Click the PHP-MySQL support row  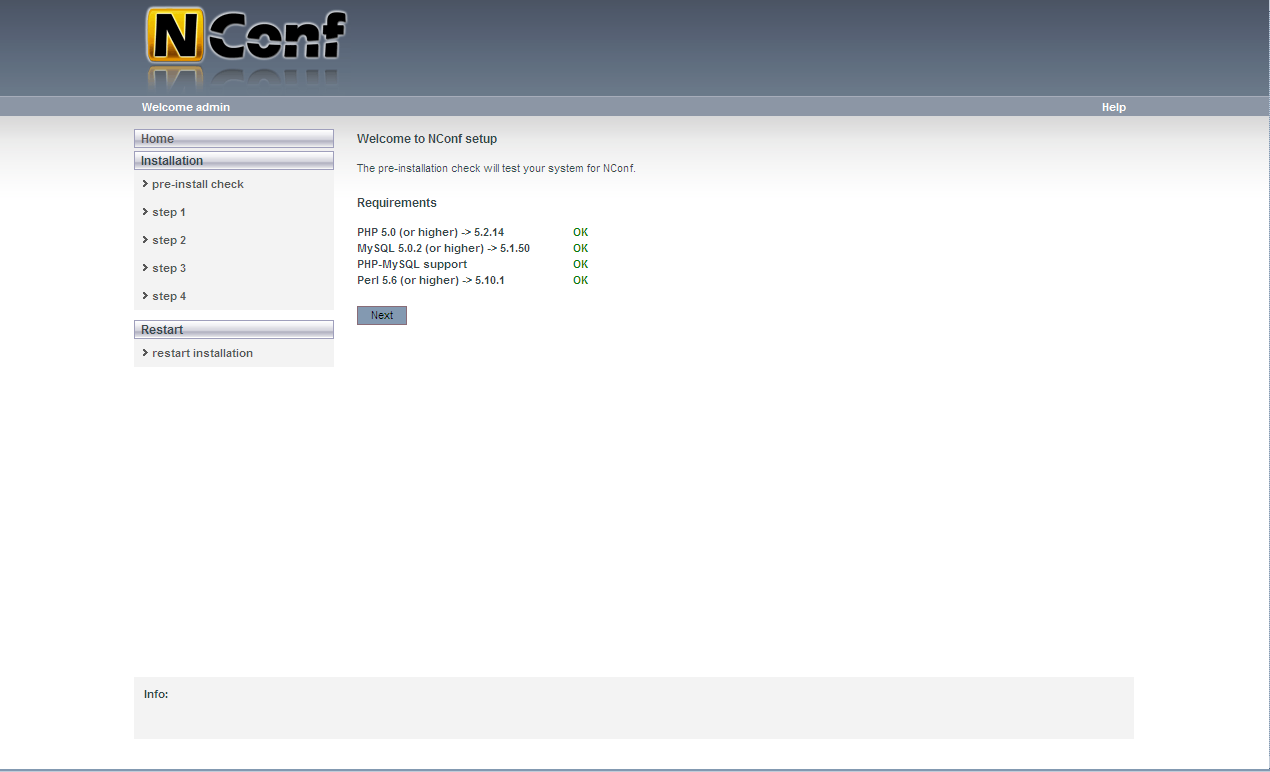point(473,264)
